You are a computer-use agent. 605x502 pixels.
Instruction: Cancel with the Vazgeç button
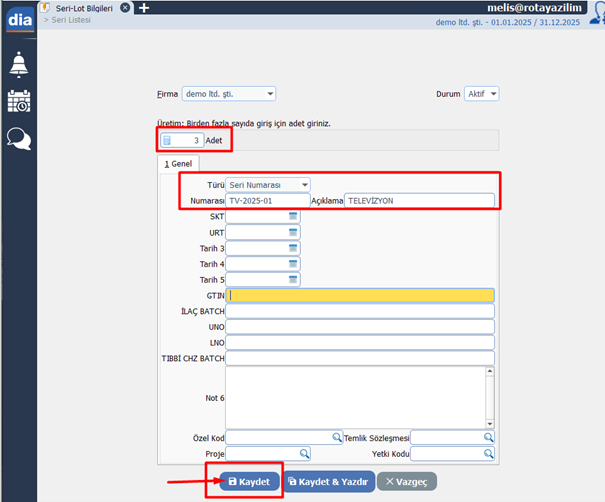point(406,481)
